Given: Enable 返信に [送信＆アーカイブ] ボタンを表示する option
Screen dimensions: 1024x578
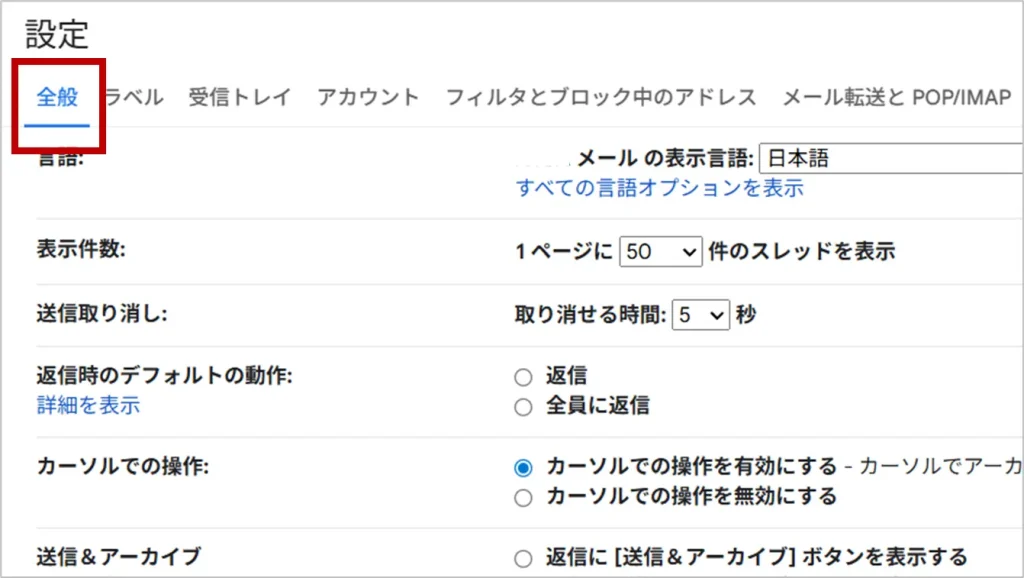Looking at the screenshot, I should coord(523,559).
